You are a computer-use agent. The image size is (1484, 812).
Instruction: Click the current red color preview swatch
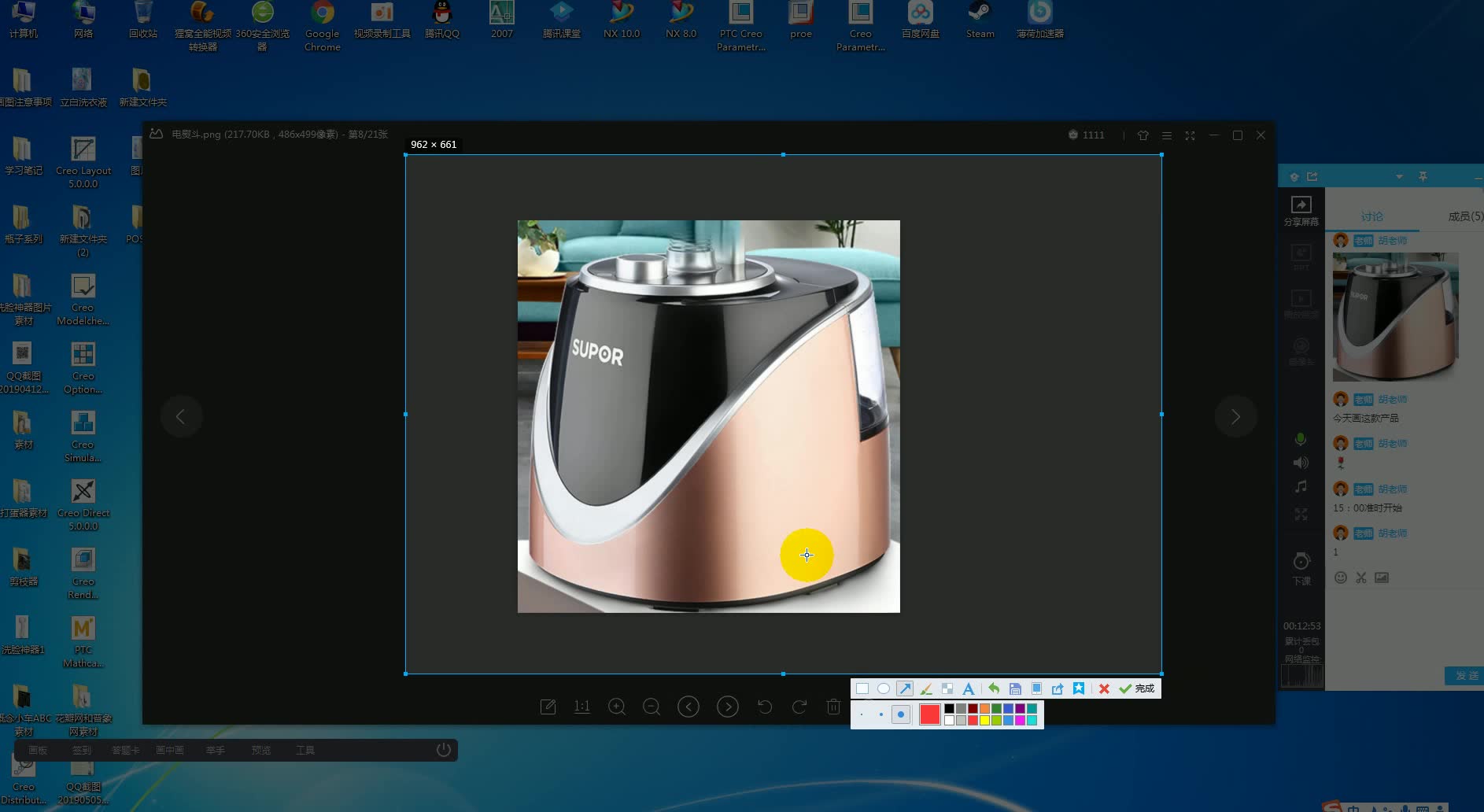click(x=930, y=714)
